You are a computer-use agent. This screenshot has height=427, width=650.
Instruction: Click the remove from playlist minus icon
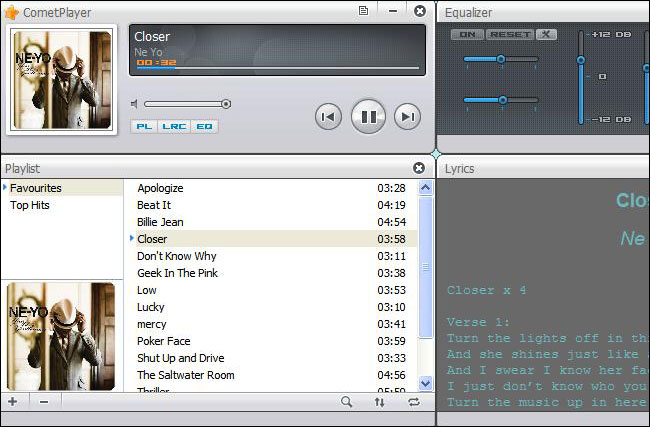pyautogui.click(x=44, y=401)
